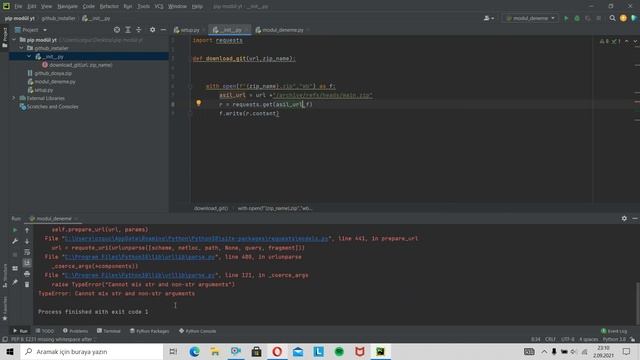
Task: Click the Task View taskbar icon
Action: (173, 351)
